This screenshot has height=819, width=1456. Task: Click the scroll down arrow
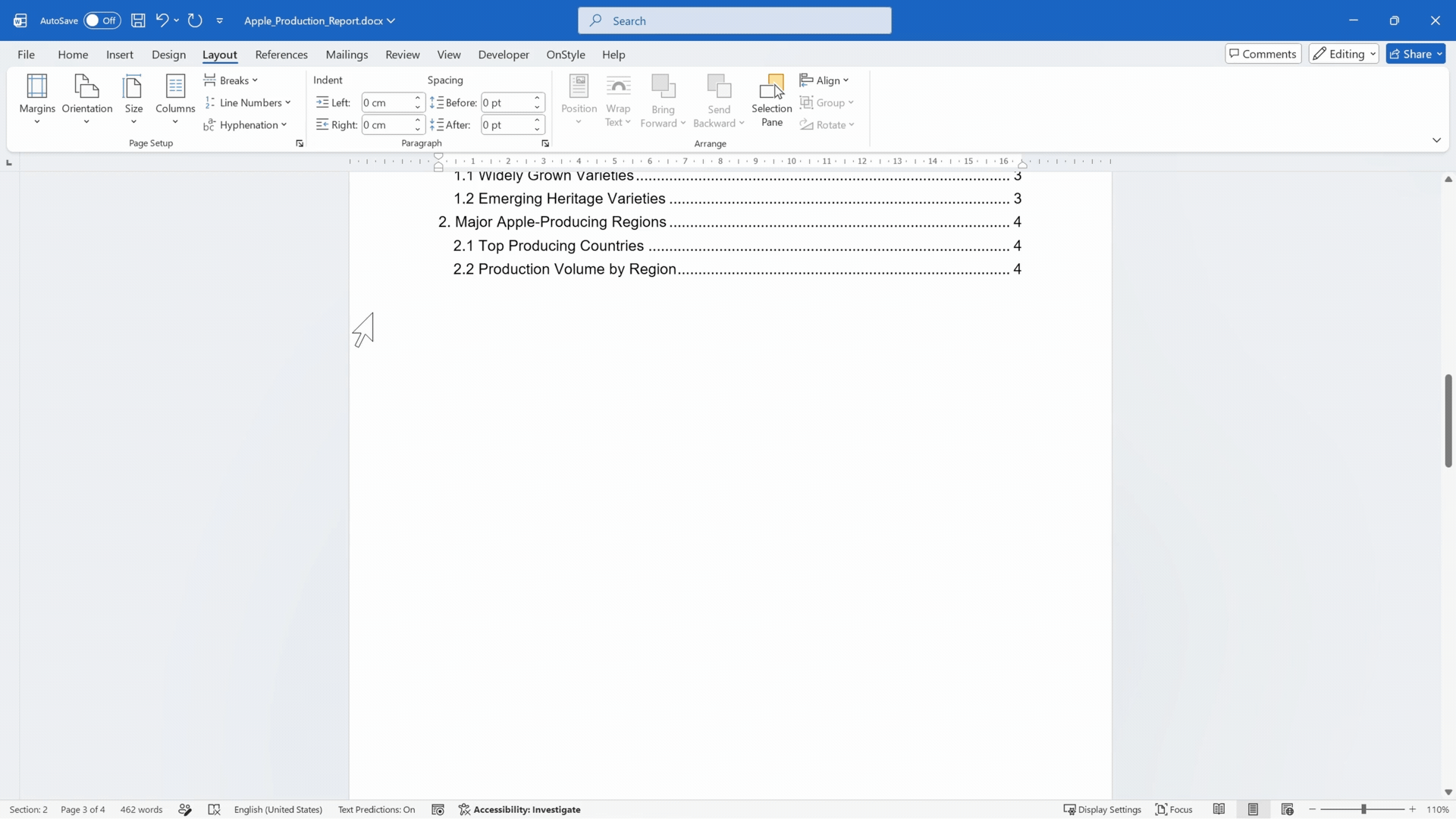point(1448,792)
